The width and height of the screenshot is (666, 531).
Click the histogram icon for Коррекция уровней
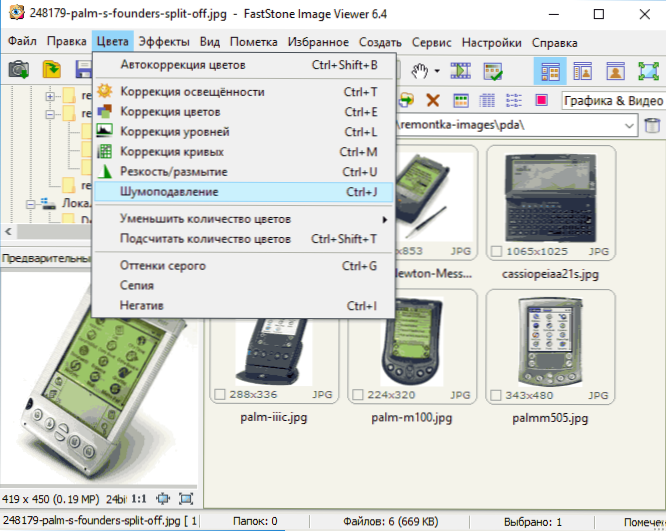(x=104, y=131)
